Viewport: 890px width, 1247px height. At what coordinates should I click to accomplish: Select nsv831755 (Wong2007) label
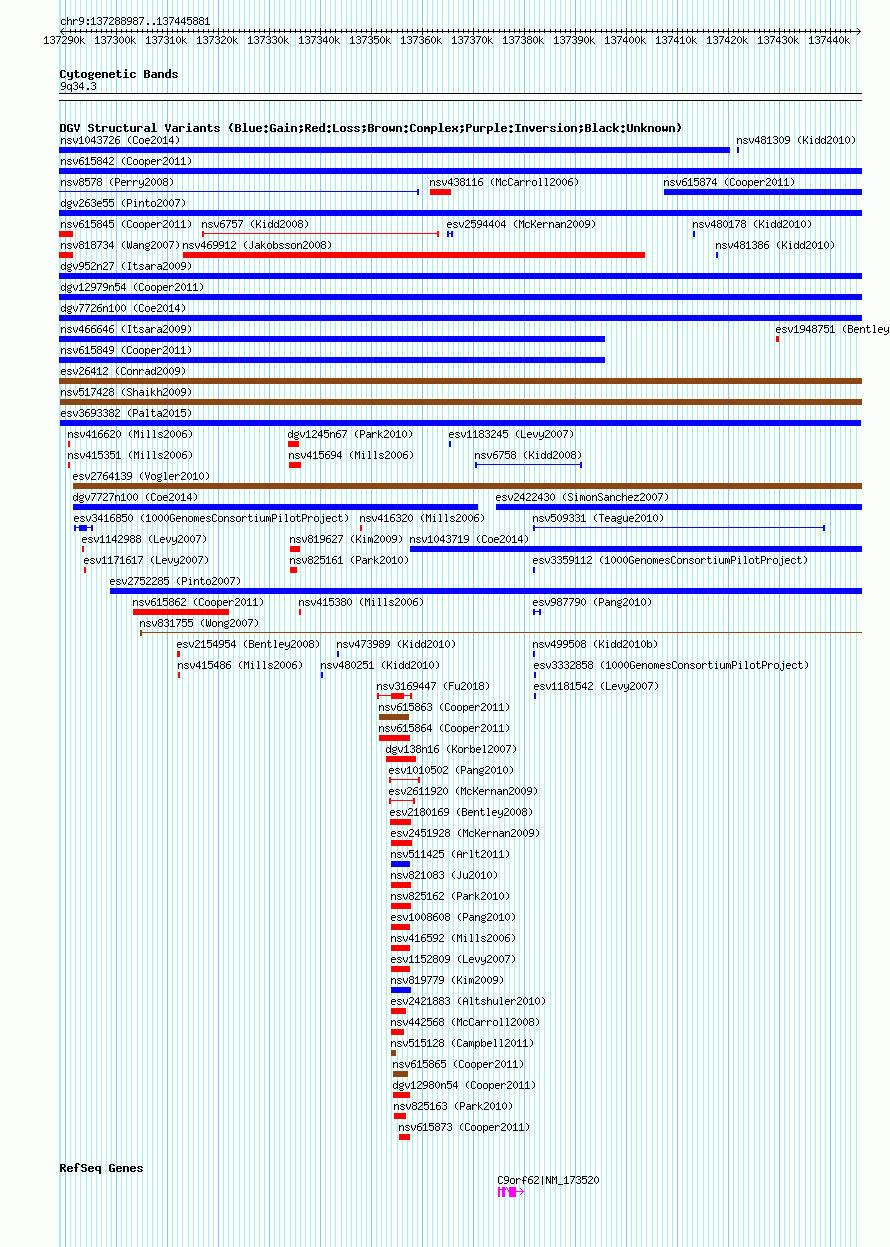[200, 624]
